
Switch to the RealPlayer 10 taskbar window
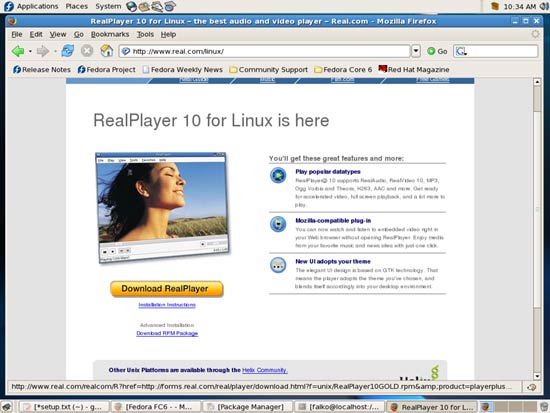coord(431,407)
